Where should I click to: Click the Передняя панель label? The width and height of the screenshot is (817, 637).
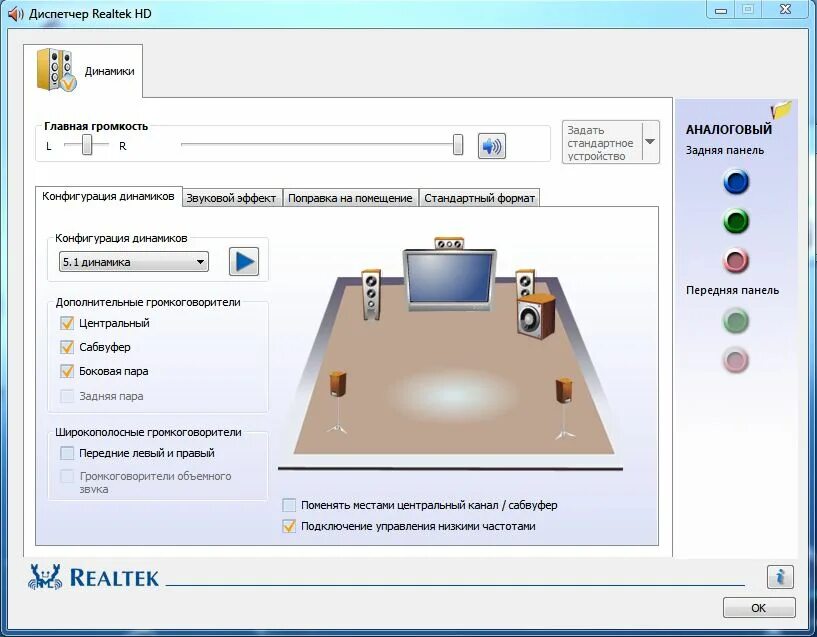pos(732,290)
